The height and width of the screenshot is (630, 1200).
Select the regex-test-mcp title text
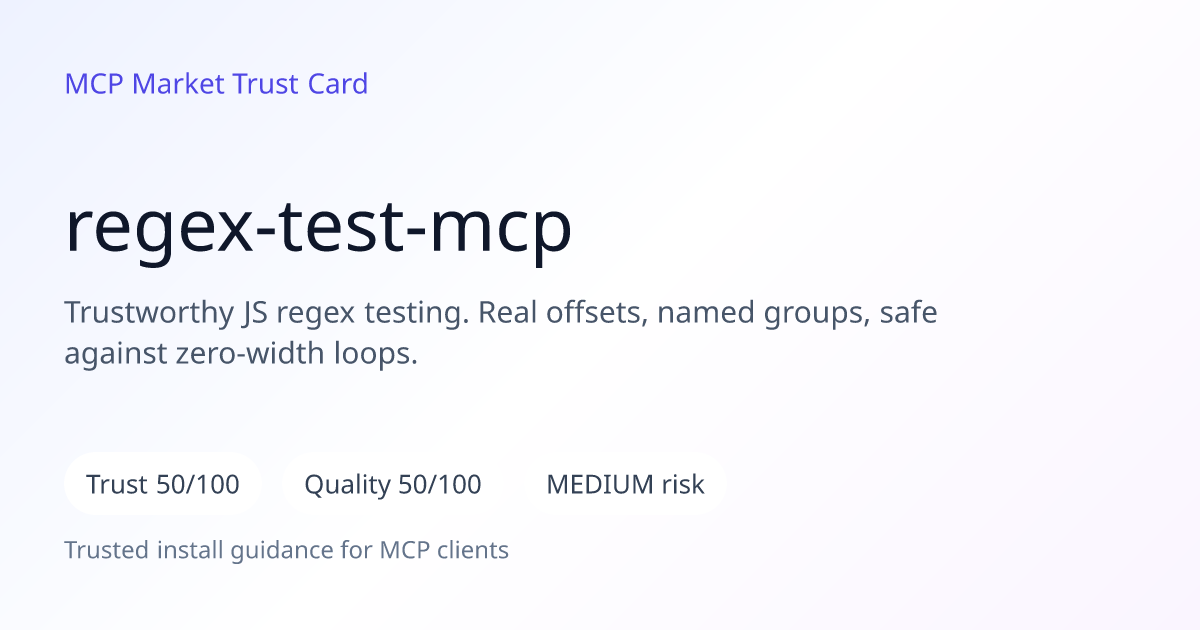318,229
